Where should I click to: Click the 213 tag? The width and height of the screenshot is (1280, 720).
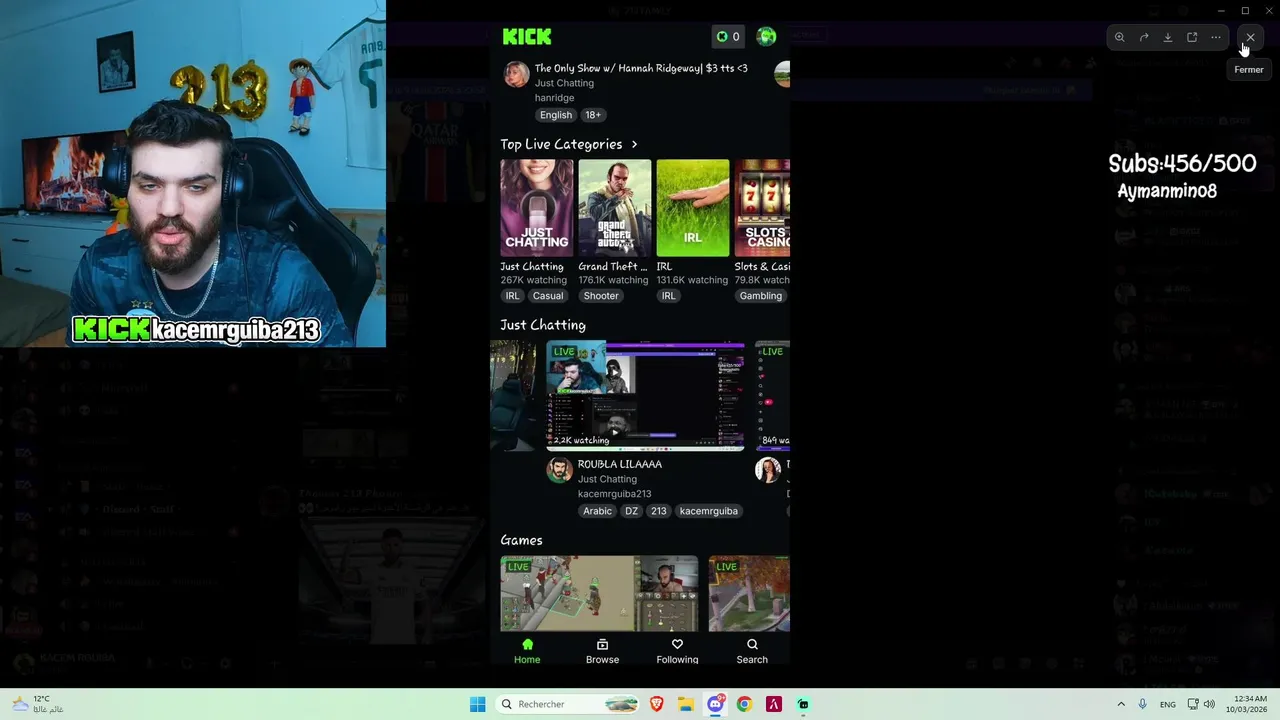click(658, 511)
